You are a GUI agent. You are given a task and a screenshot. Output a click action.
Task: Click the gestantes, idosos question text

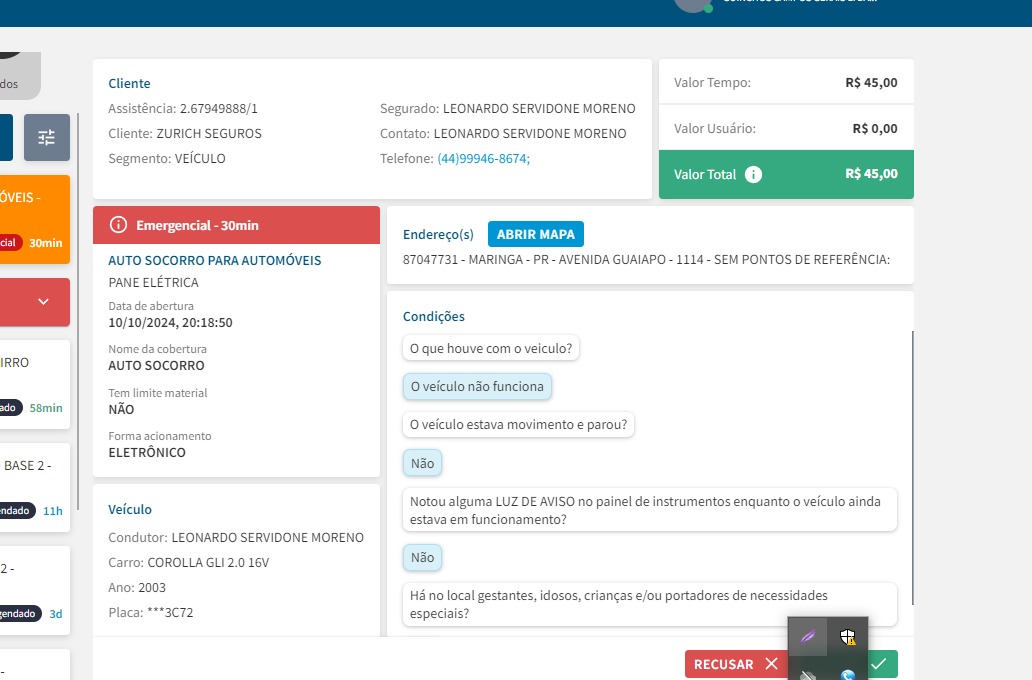(650, 604)
